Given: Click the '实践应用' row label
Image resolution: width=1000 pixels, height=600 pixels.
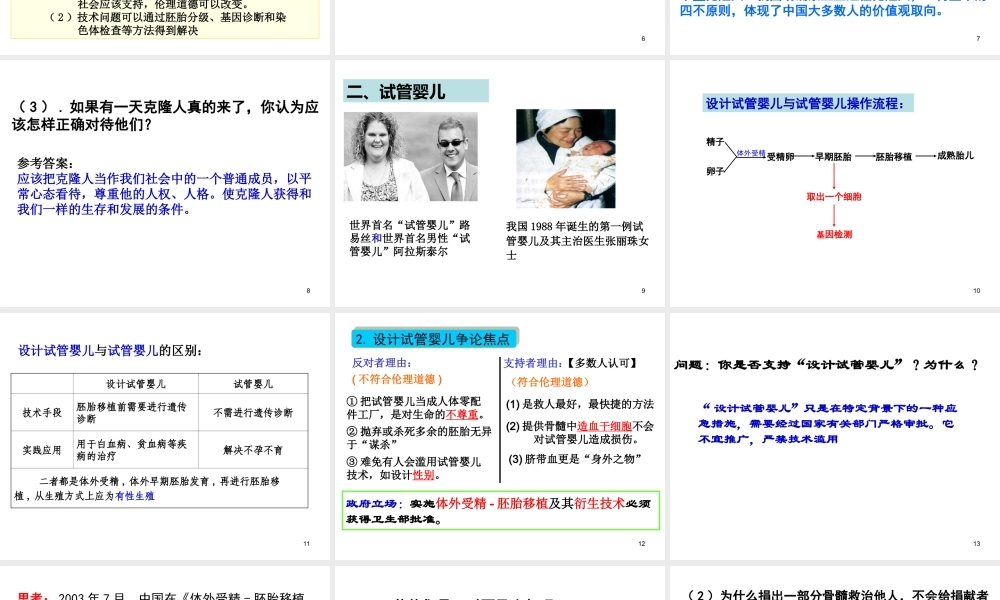Looking at the screenshot, I should [x=42, y=450].
